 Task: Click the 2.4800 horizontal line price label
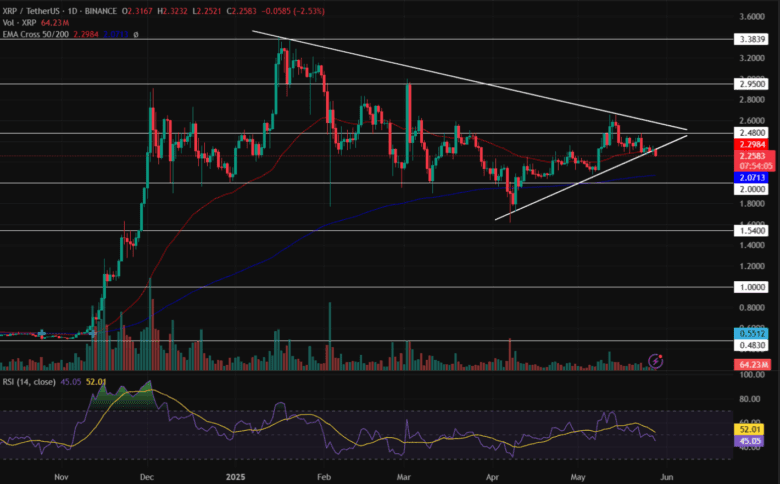pos(751,133)
